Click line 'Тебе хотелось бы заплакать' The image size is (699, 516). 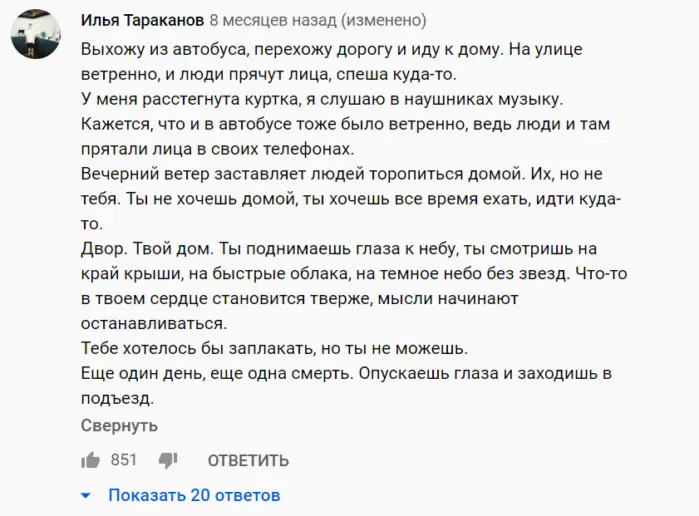(274, 348)
